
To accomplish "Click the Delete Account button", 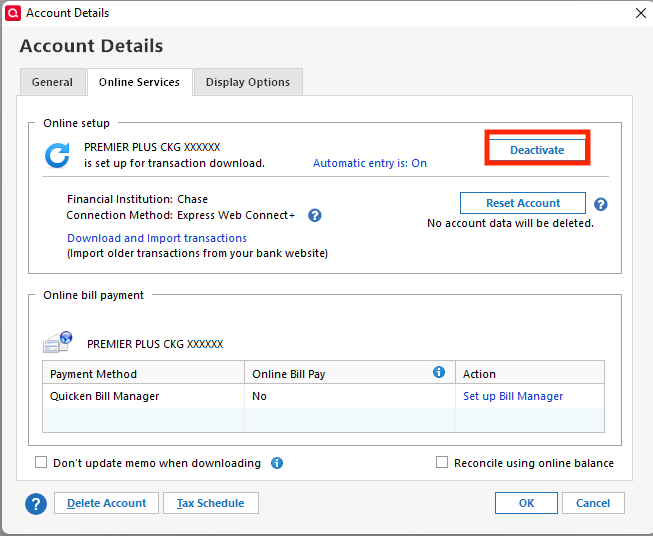I will 106,503.
